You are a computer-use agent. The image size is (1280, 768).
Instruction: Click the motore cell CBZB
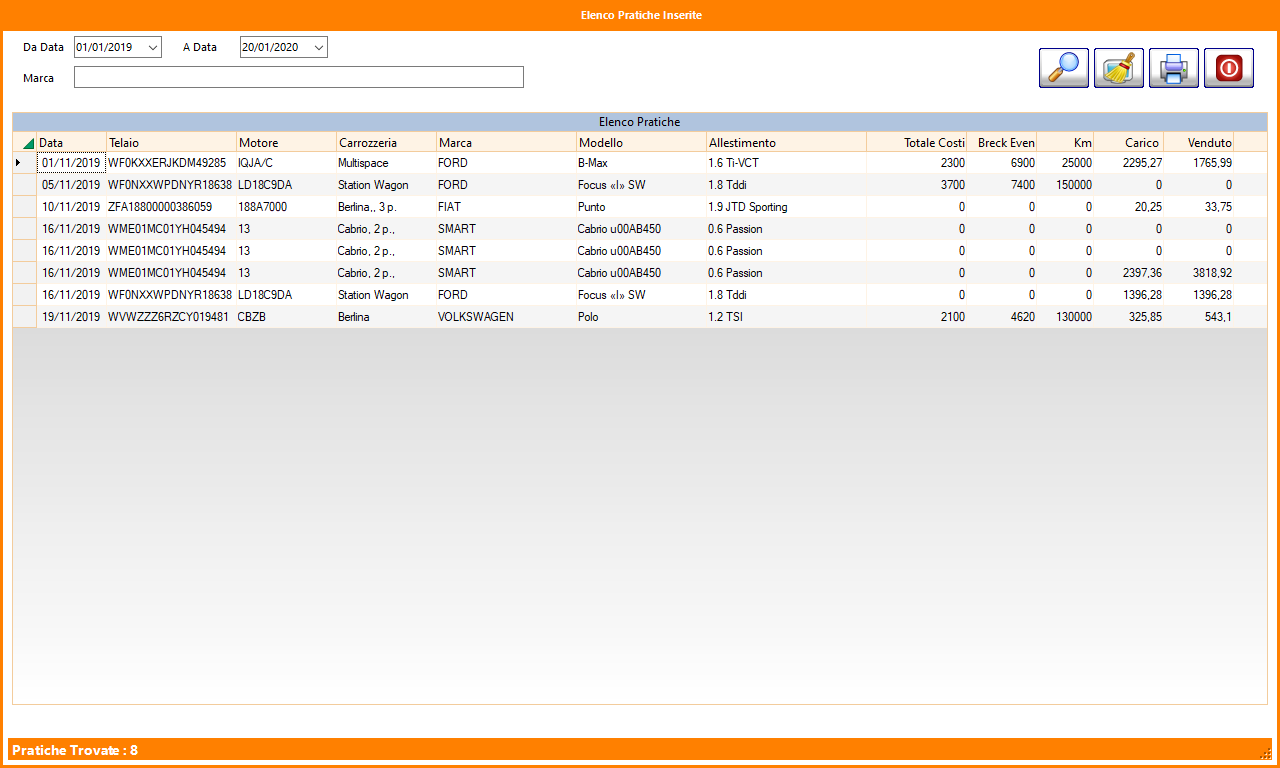coord(286,316)
